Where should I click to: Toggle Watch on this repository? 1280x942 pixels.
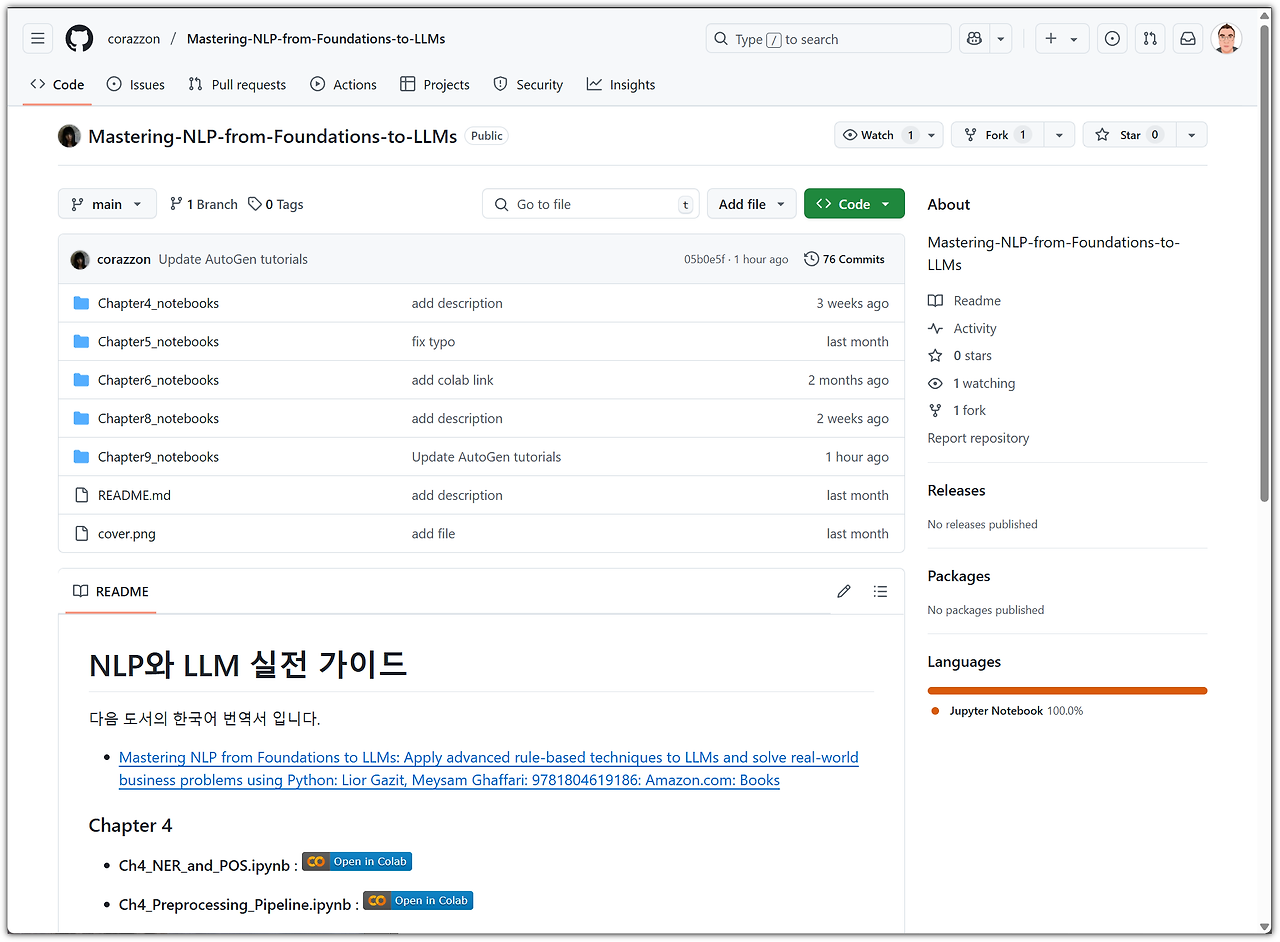(878, 135)
